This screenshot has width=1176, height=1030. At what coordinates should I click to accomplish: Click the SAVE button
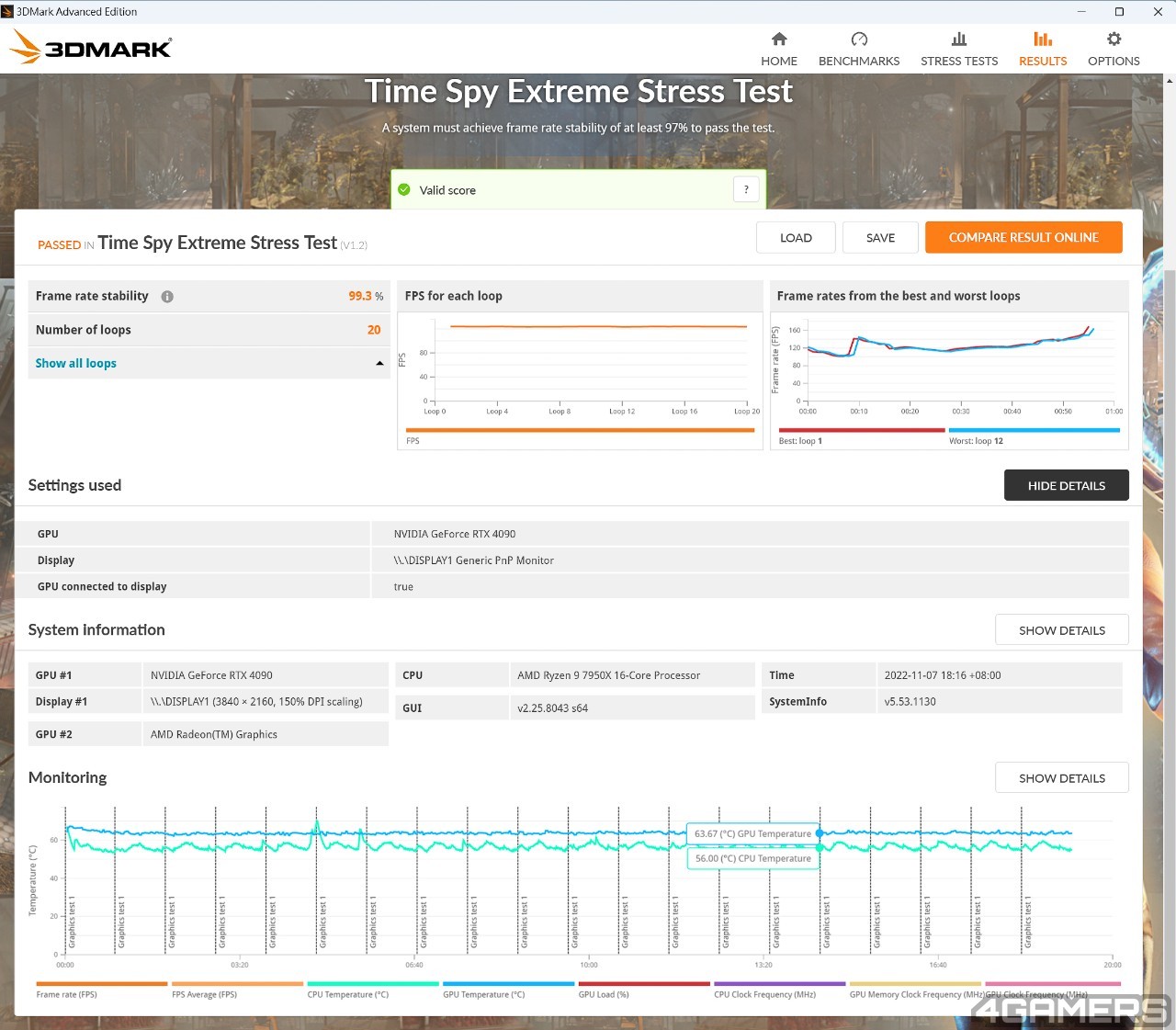pyautogui.click(x=880, y=237)
